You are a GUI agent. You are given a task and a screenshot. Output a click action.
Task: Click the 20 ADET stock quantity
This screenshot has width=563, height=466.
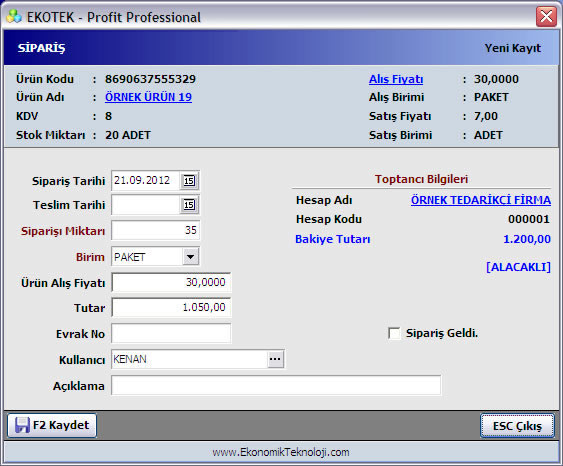(128, 135)
